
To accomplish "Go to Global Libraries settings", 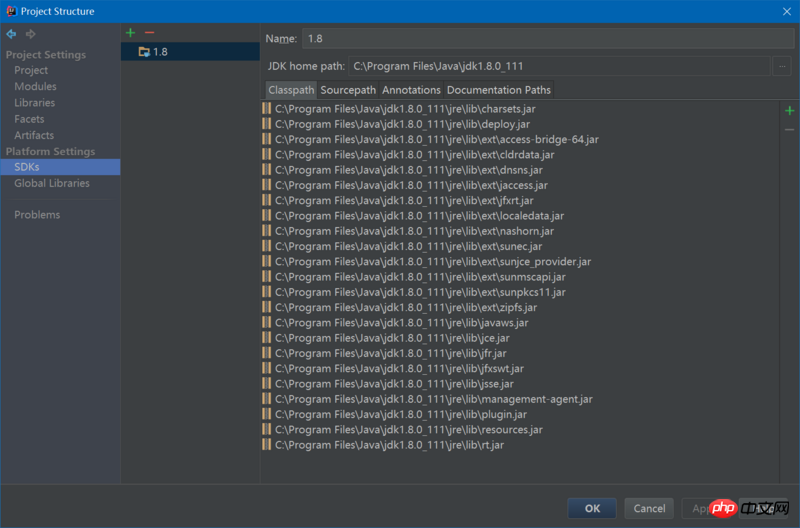I will click(52, 184).
